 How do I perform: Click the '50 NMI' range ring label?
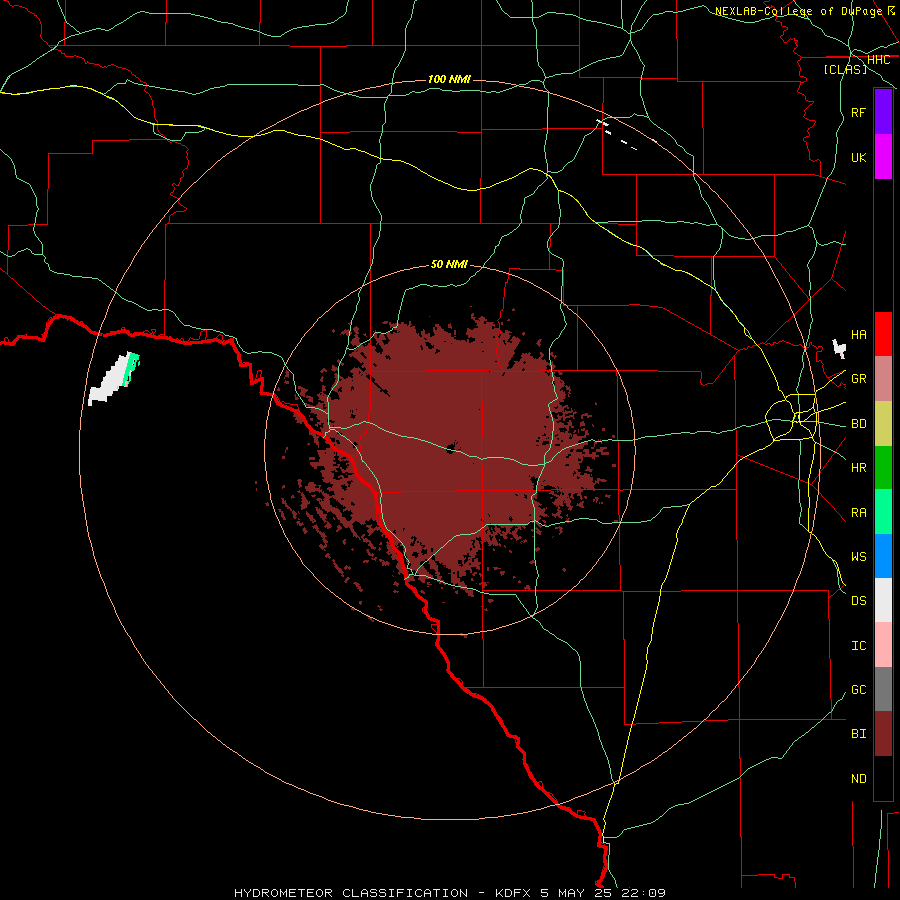(x=449, y=264)
